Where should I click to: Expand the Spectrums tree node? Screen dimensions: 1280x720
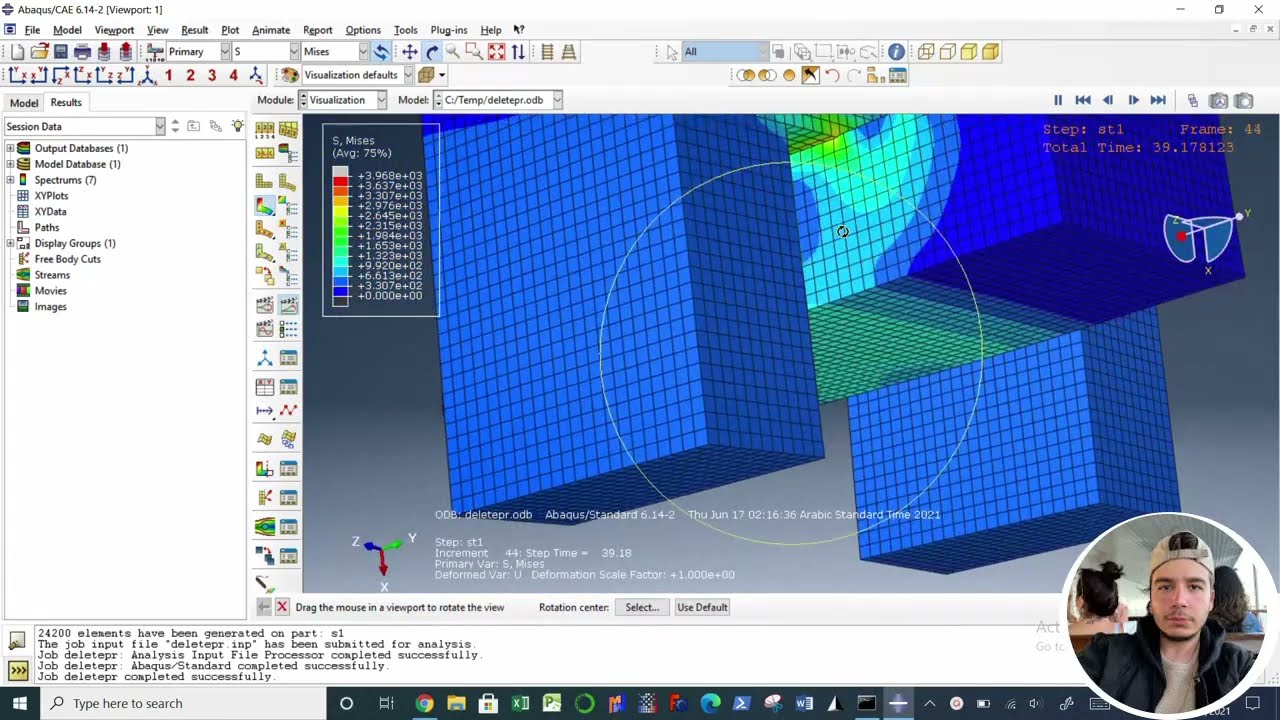[x=10, y=180]
